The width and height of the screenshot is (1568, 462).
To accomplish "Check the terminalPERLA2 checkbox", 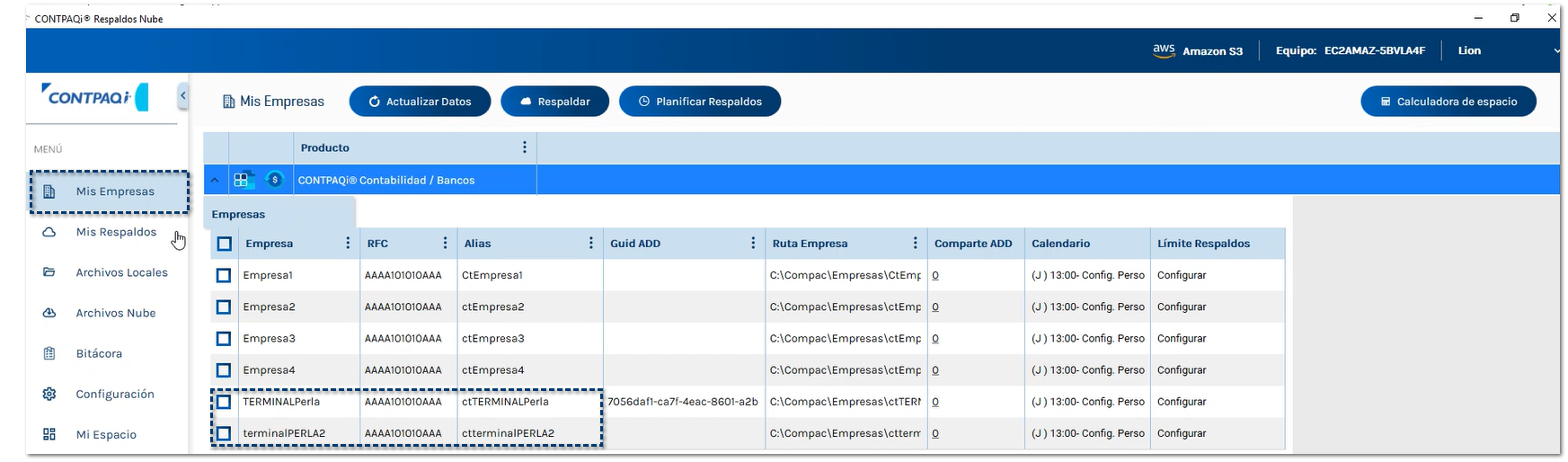I will pyautogui.click(x=224, y=433).
